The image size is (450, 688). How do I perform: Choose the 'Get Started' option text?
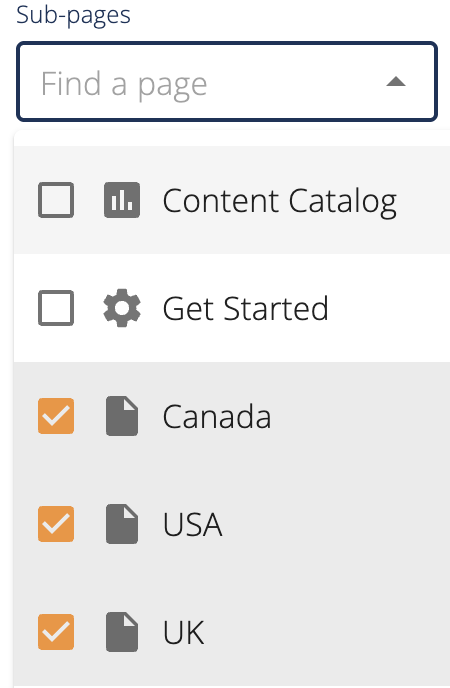pyautogui.click(x=246, y=308)
